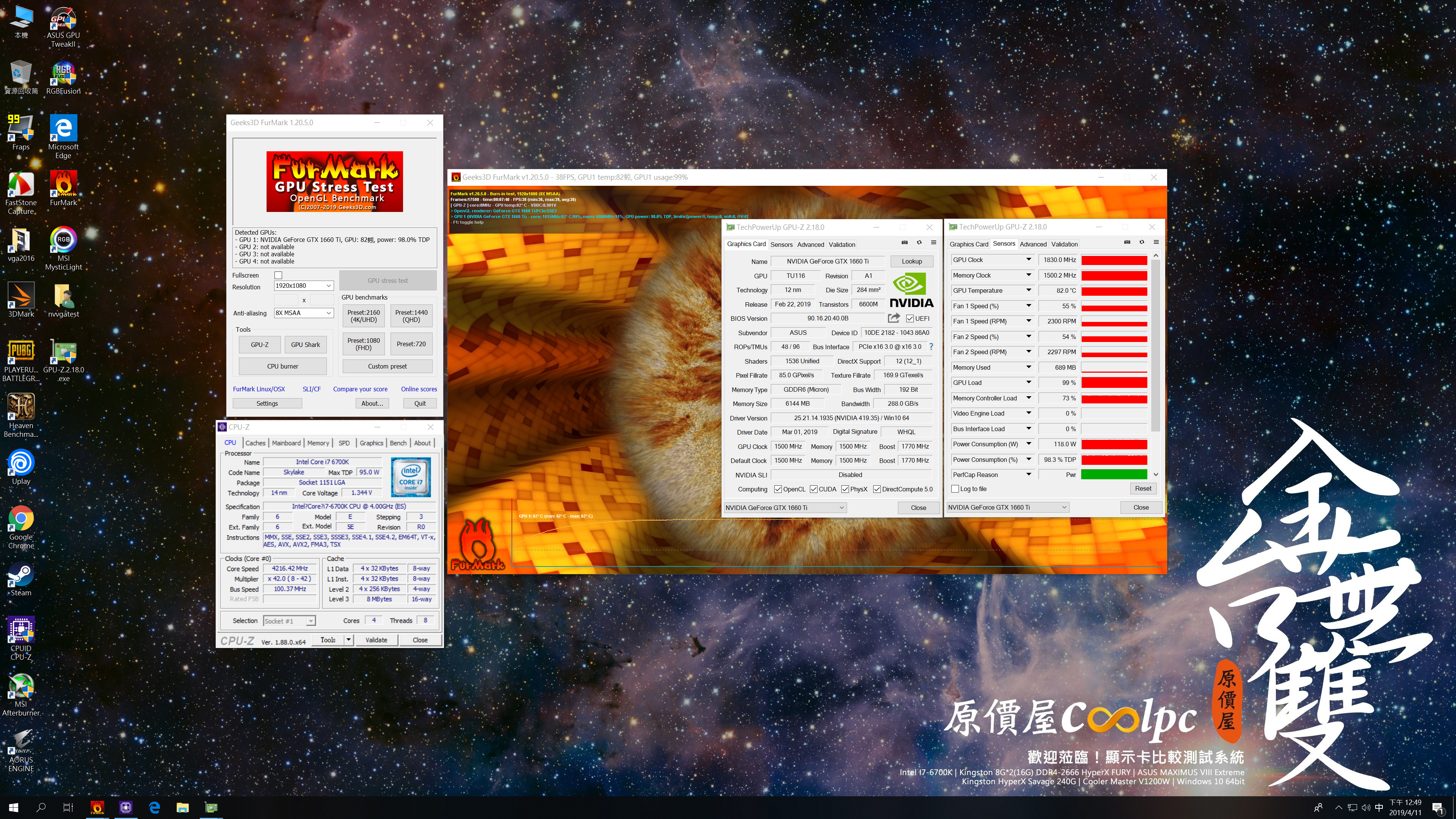Open Advanced tab in right GPU-Z window

(1032, 243)
